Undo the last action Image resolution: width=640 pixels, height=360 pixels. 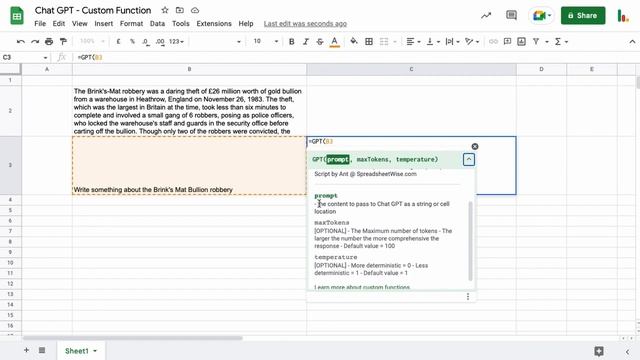tap(20, 42)
